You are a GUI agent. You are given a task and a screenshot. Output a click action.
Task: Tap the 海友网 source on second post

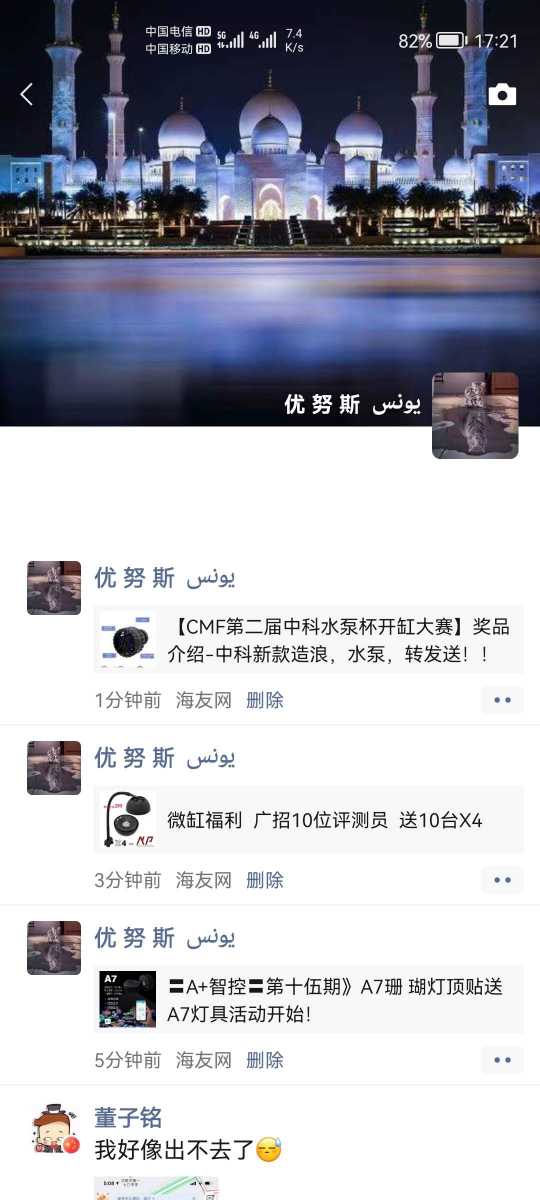[x=204, y=880]
